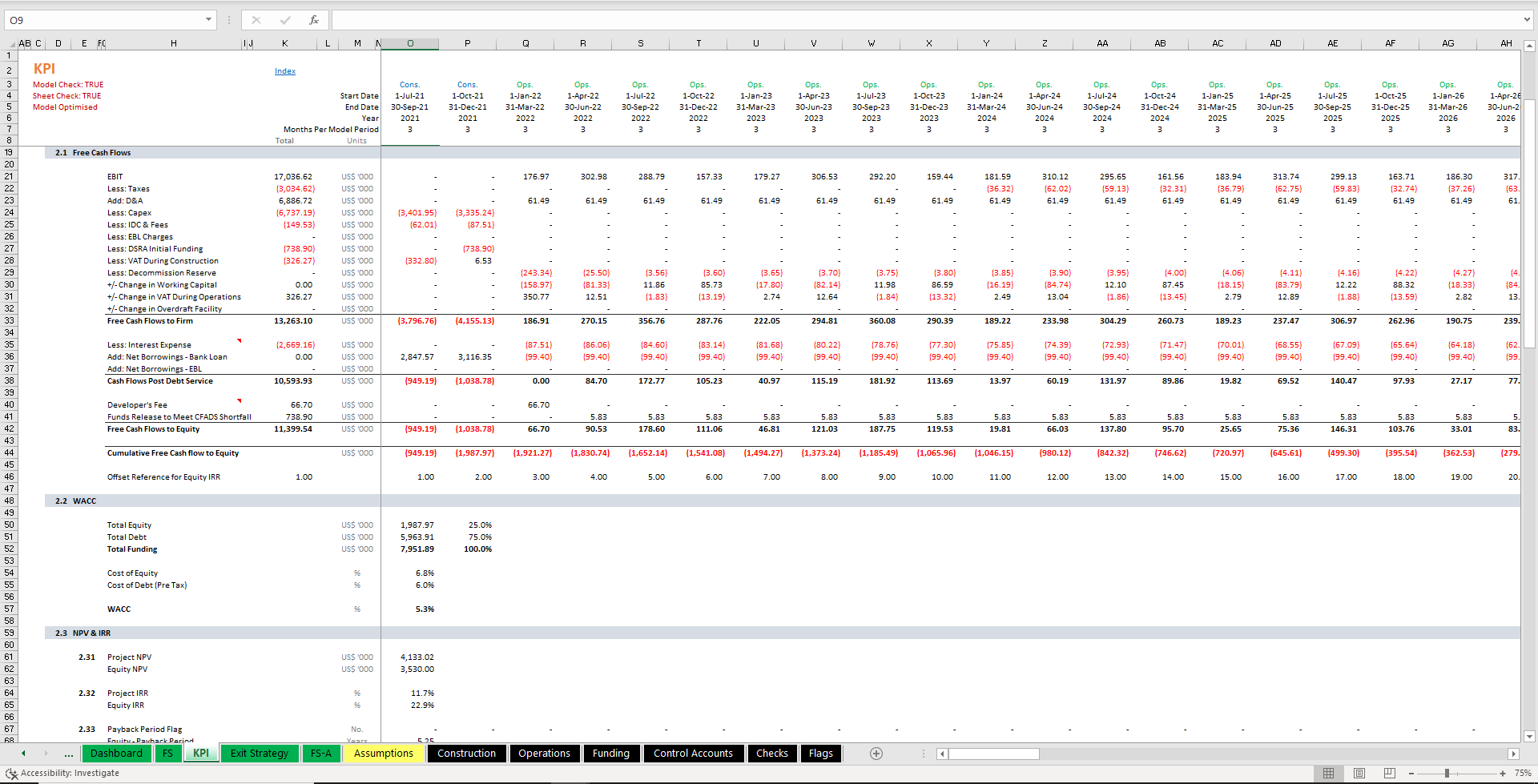
Task: Open the FS-A sheet tab
Action: (321, 754)
